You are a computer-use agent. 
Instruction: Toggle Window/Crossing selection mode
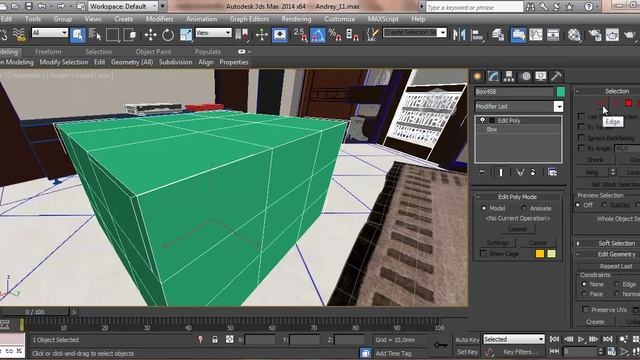[x=130, y=35]
